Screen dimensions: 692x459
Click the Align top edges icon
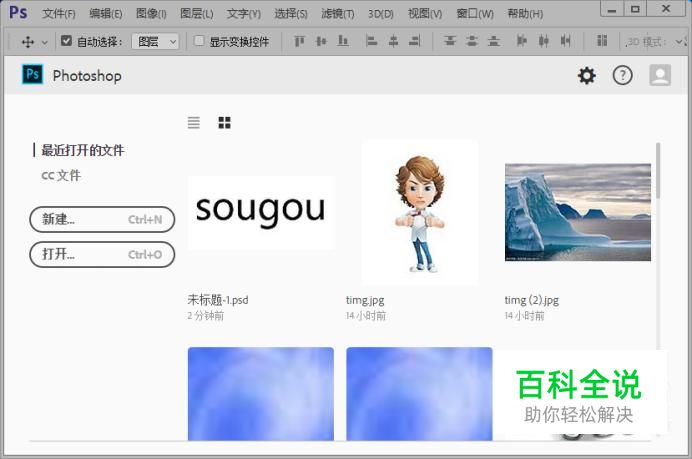[300, 41]
